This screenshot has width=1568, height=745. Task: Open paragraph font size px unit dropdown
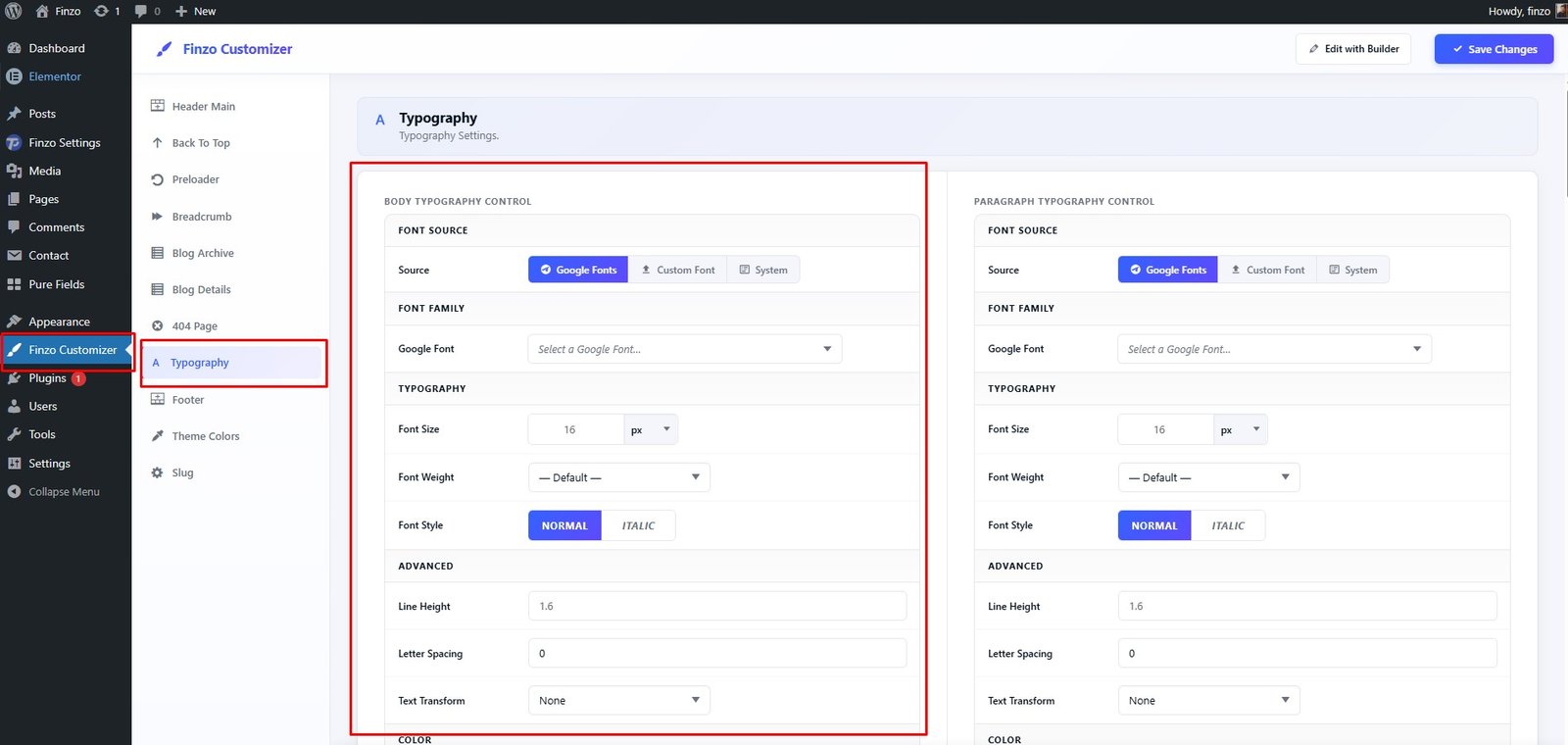tap(1241, 429)
